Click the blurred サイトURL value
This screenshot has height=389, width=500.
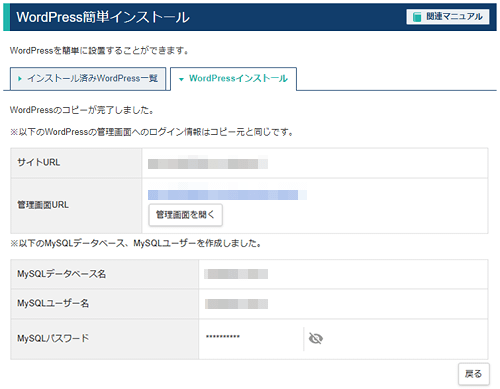pyautogui.click(x=208, y=164)
